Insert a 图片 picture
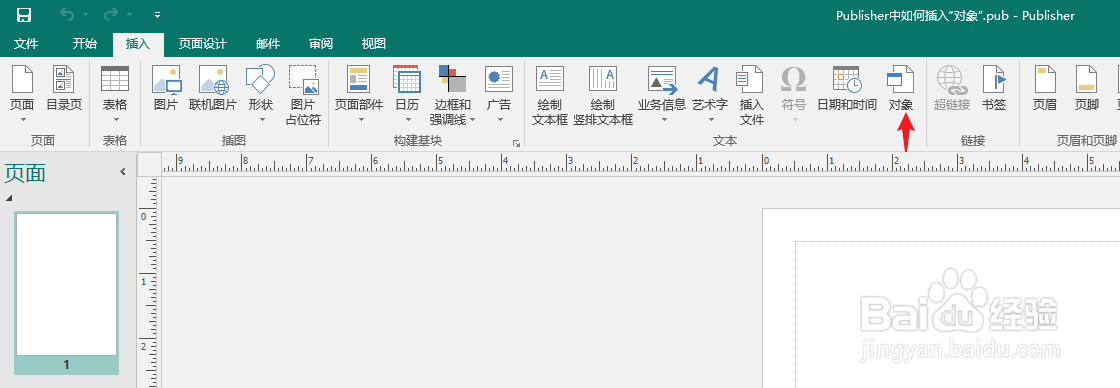This screenshot has width=1120, height=388. pos(166,88)
